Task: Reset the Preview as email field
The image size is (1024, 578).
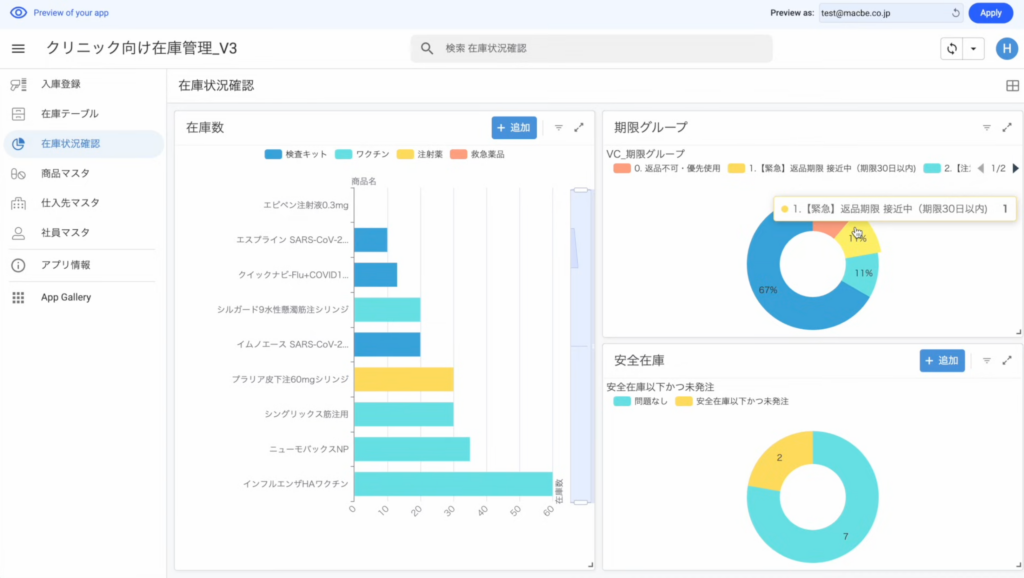Action: tap(955, 13)
